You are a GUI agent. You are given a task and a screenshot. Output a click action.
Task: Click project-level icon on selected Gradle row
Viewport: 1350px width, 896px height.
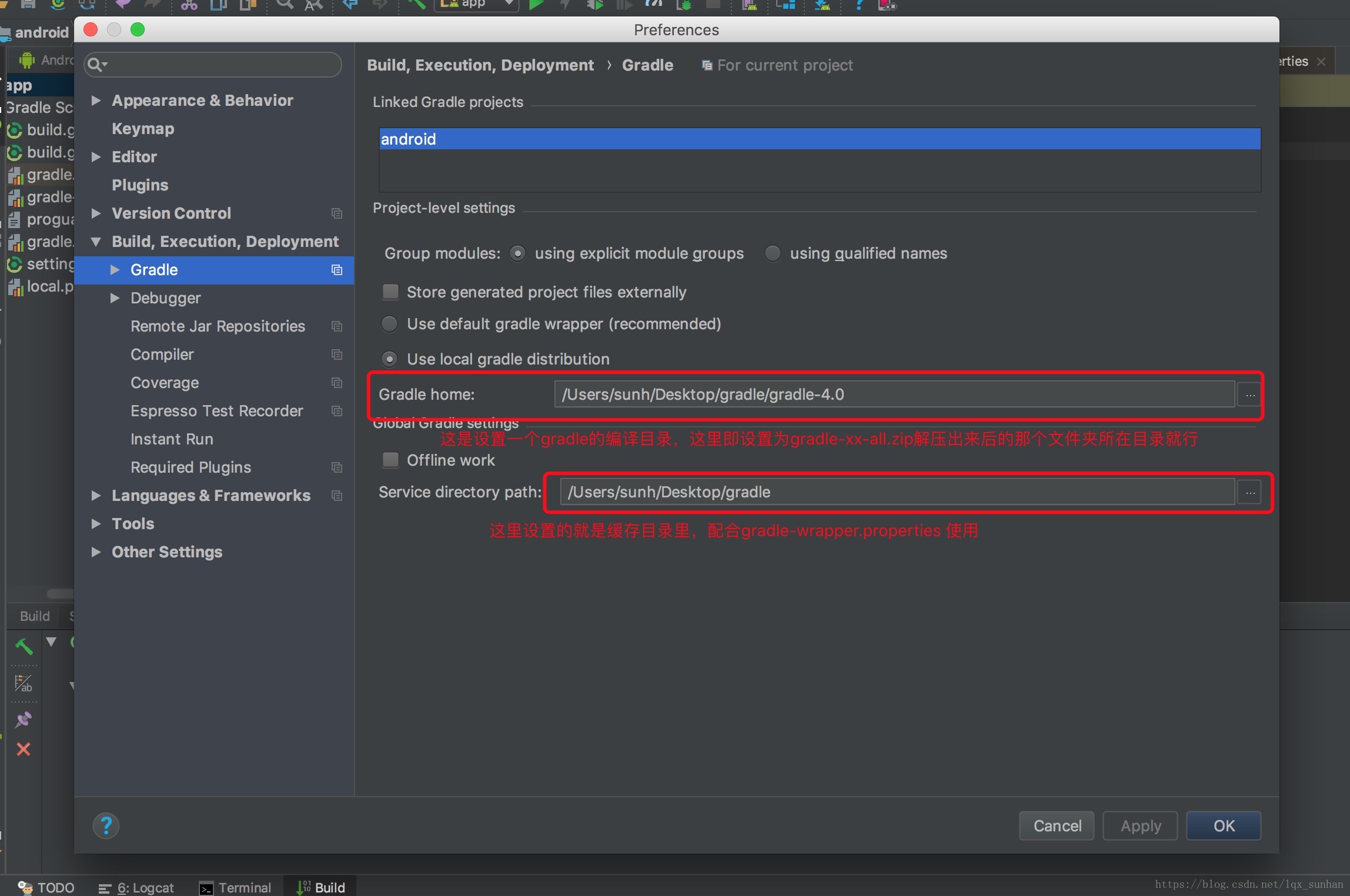click(x=337, y=270)
